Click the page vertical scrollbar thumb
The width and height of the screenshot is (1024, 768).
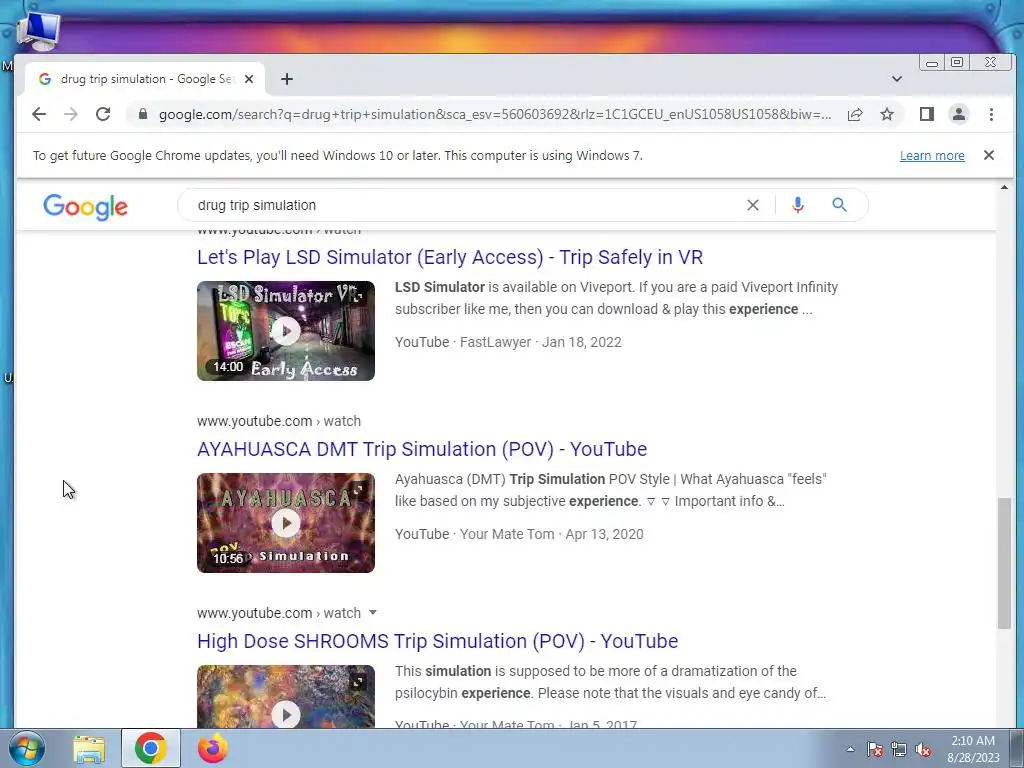[x=1004, y=563]
